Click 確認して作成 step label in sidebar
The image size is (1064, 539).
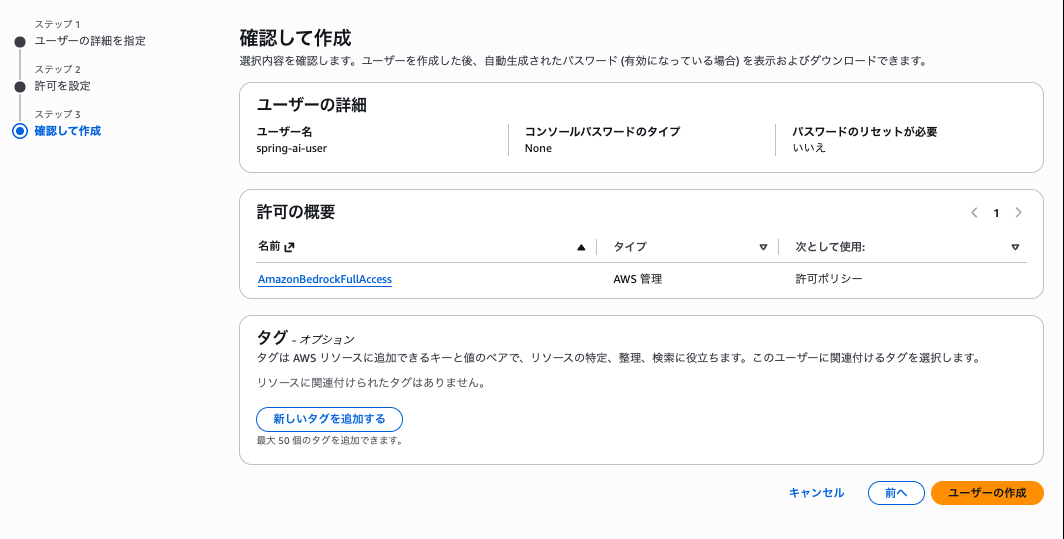pos(68,130)
